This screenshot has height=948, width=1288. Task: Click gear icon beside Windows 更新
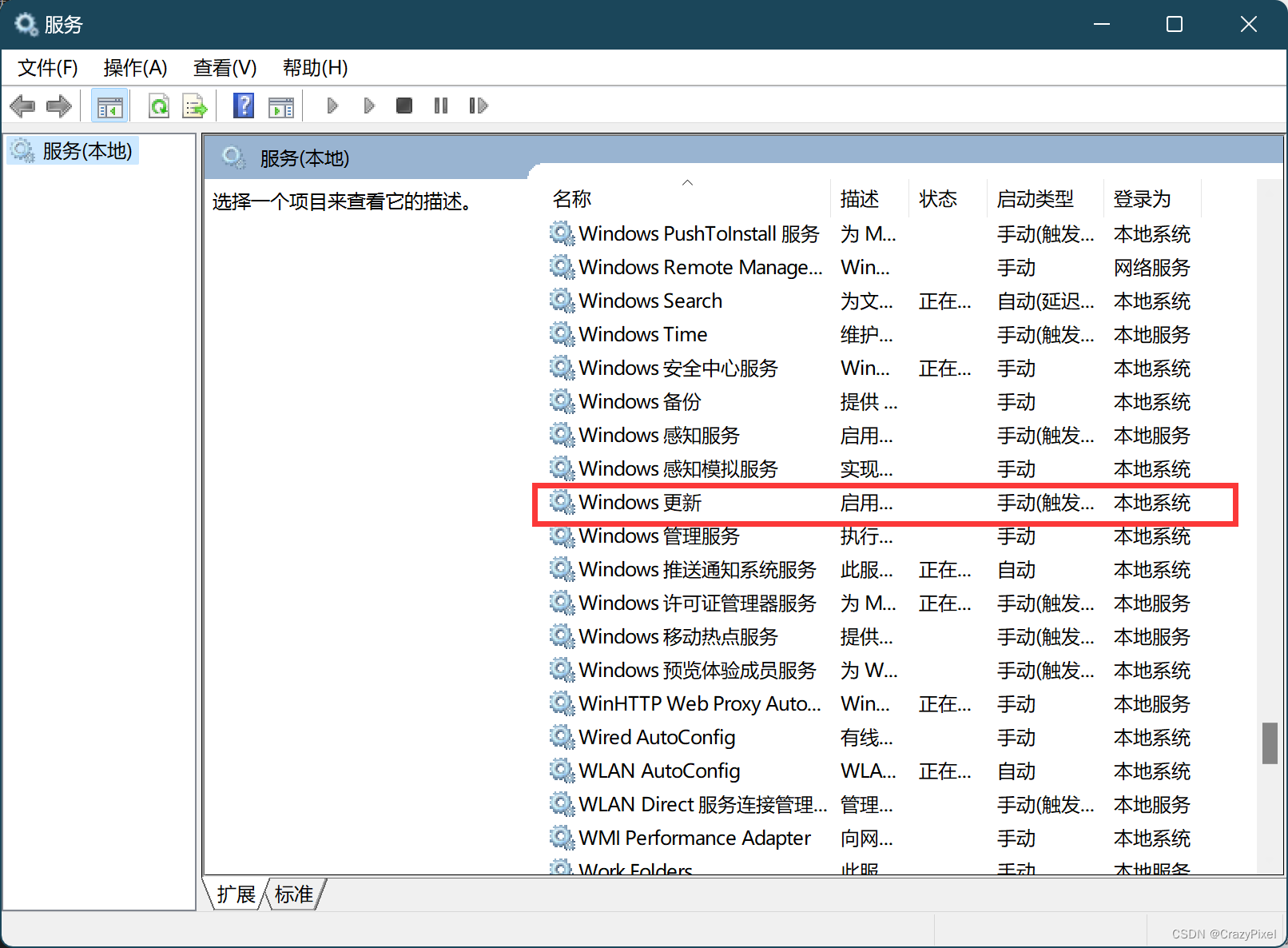click(x=562, y=503)
